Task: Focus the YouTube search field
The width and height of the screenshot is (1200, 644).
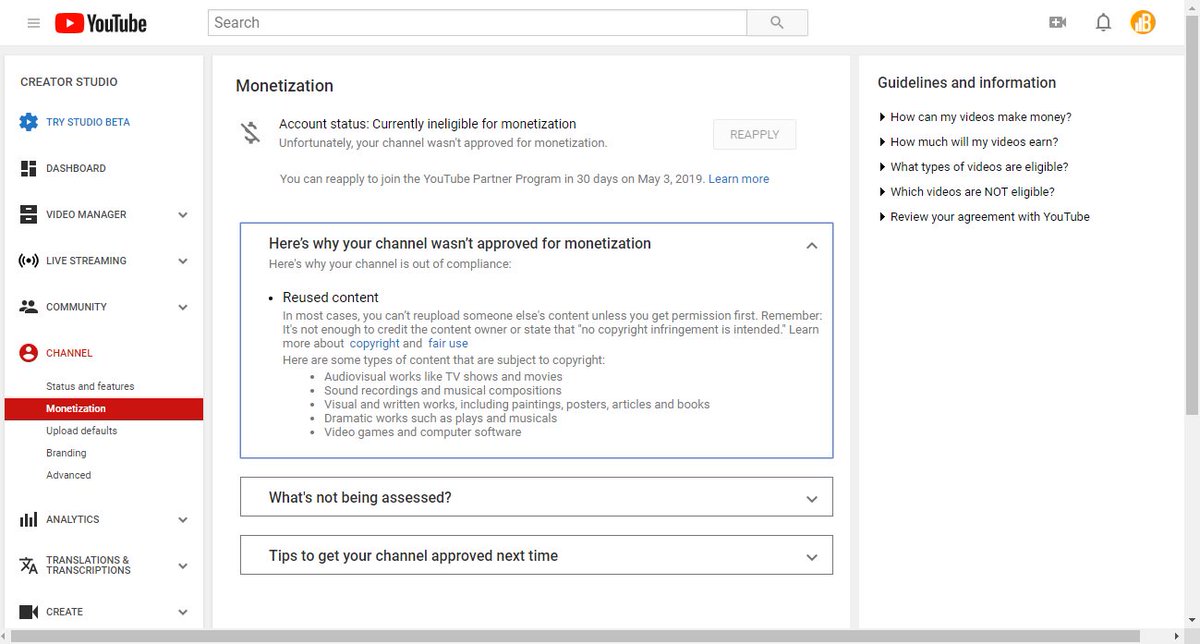Action: click(x=477, y=23)
